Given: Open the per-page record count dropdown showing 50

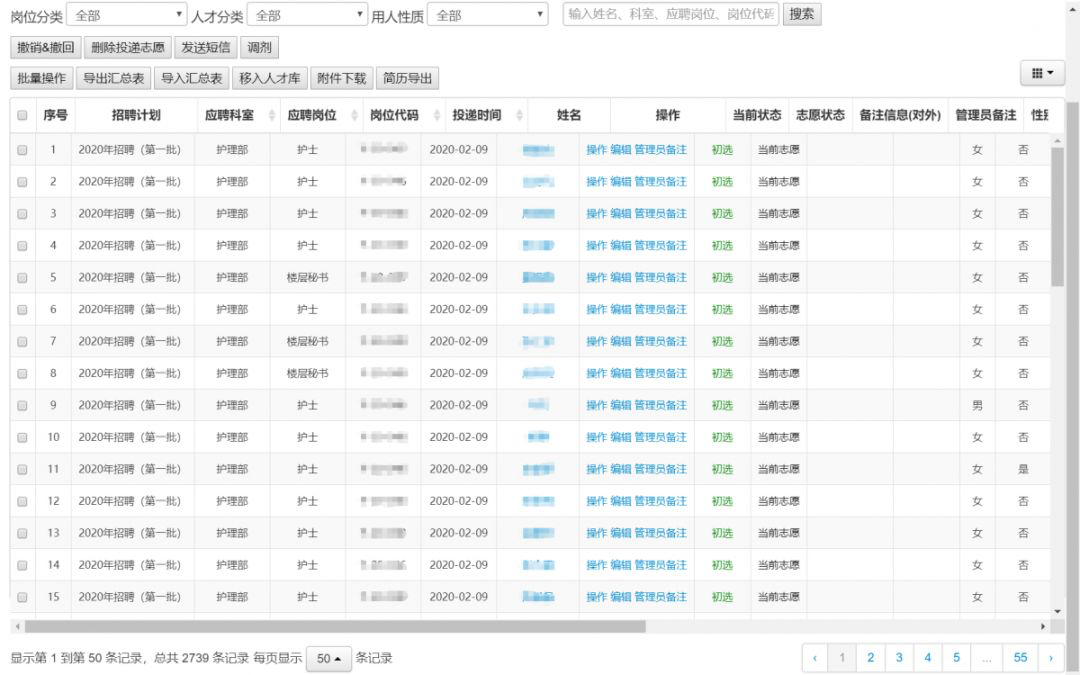Looking at the screenshot, I should point(329,658).
